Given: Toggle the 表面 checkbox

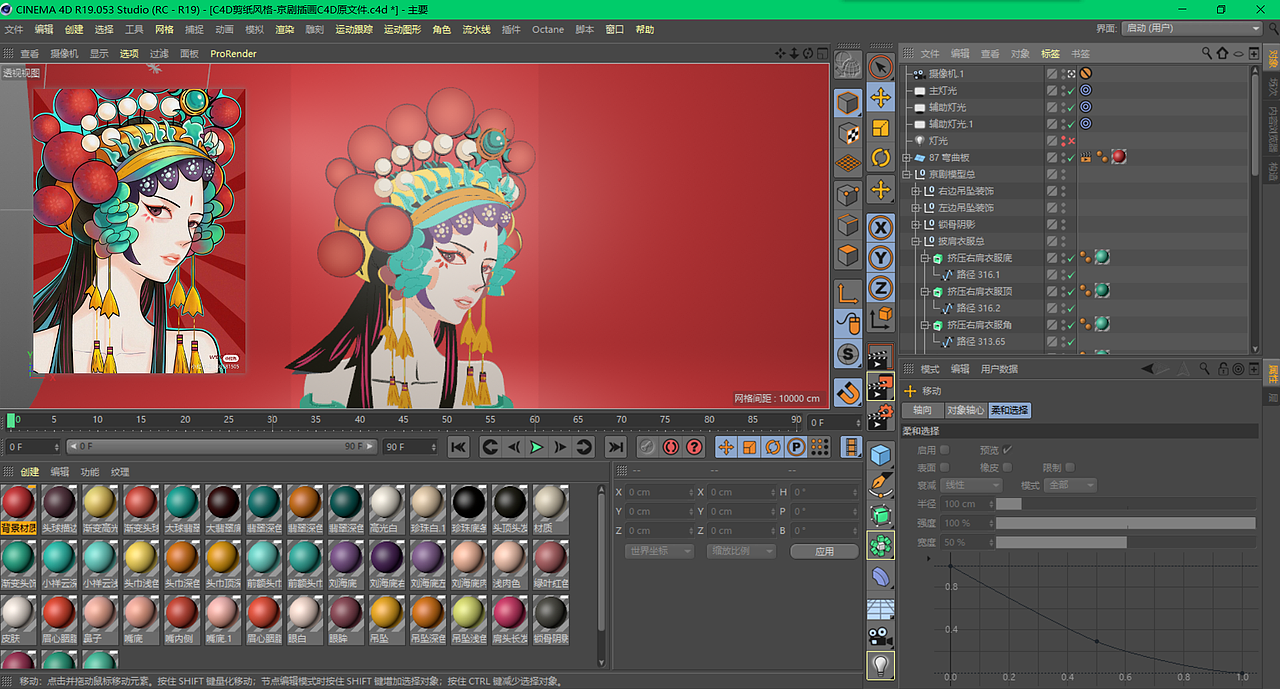Looking at the screenshot, I should (x=945, y=467).
